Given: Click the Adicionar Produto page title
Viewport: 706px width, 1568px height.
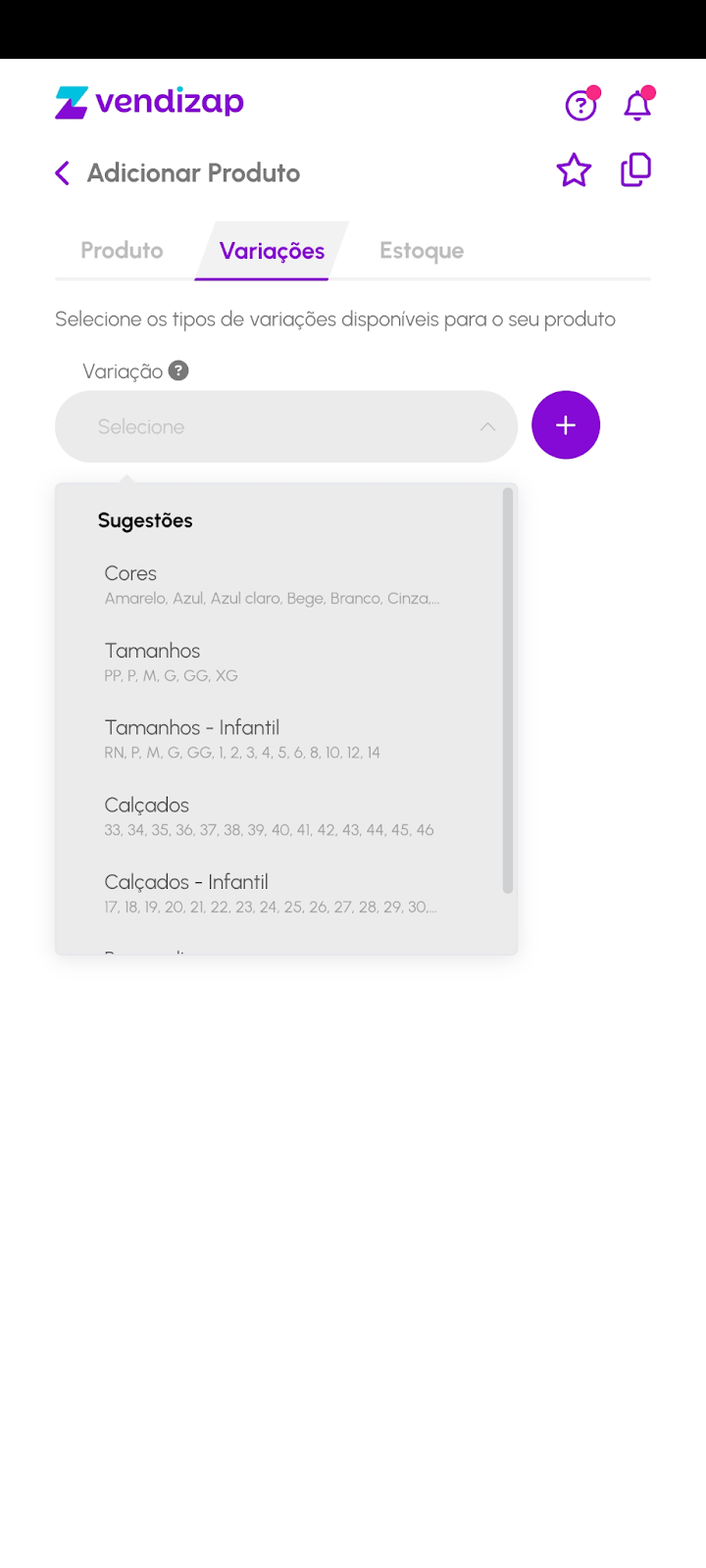Looking at the screenshot, I should pyautogui.click(x=193, y=173).
